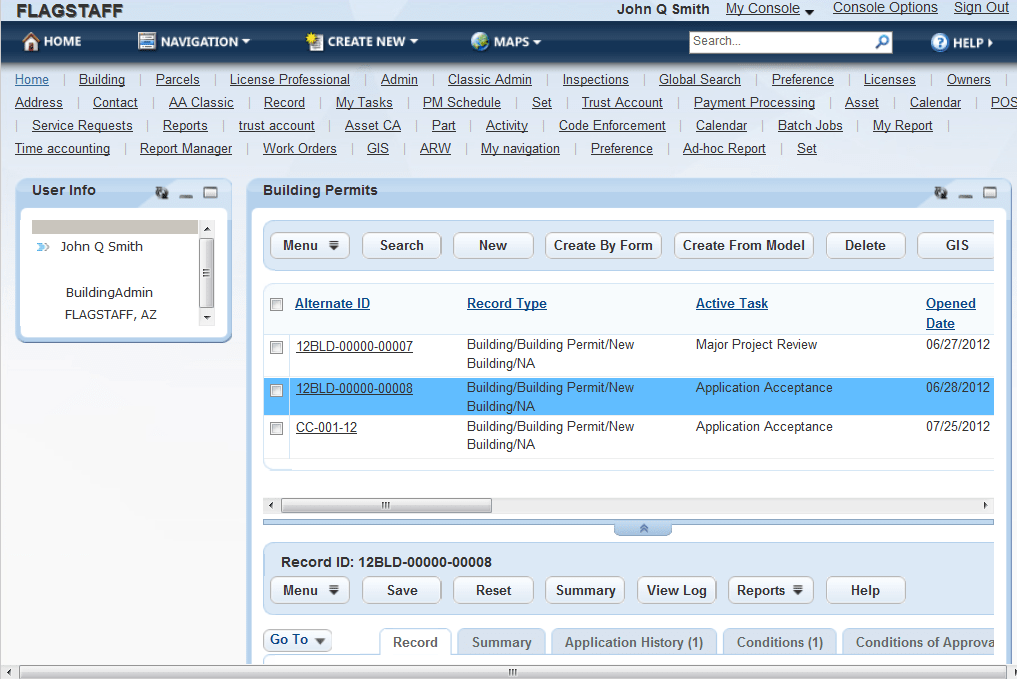Open the My Console dropdown
Viewport: 1017px width, 679px height.
(769, 9)
